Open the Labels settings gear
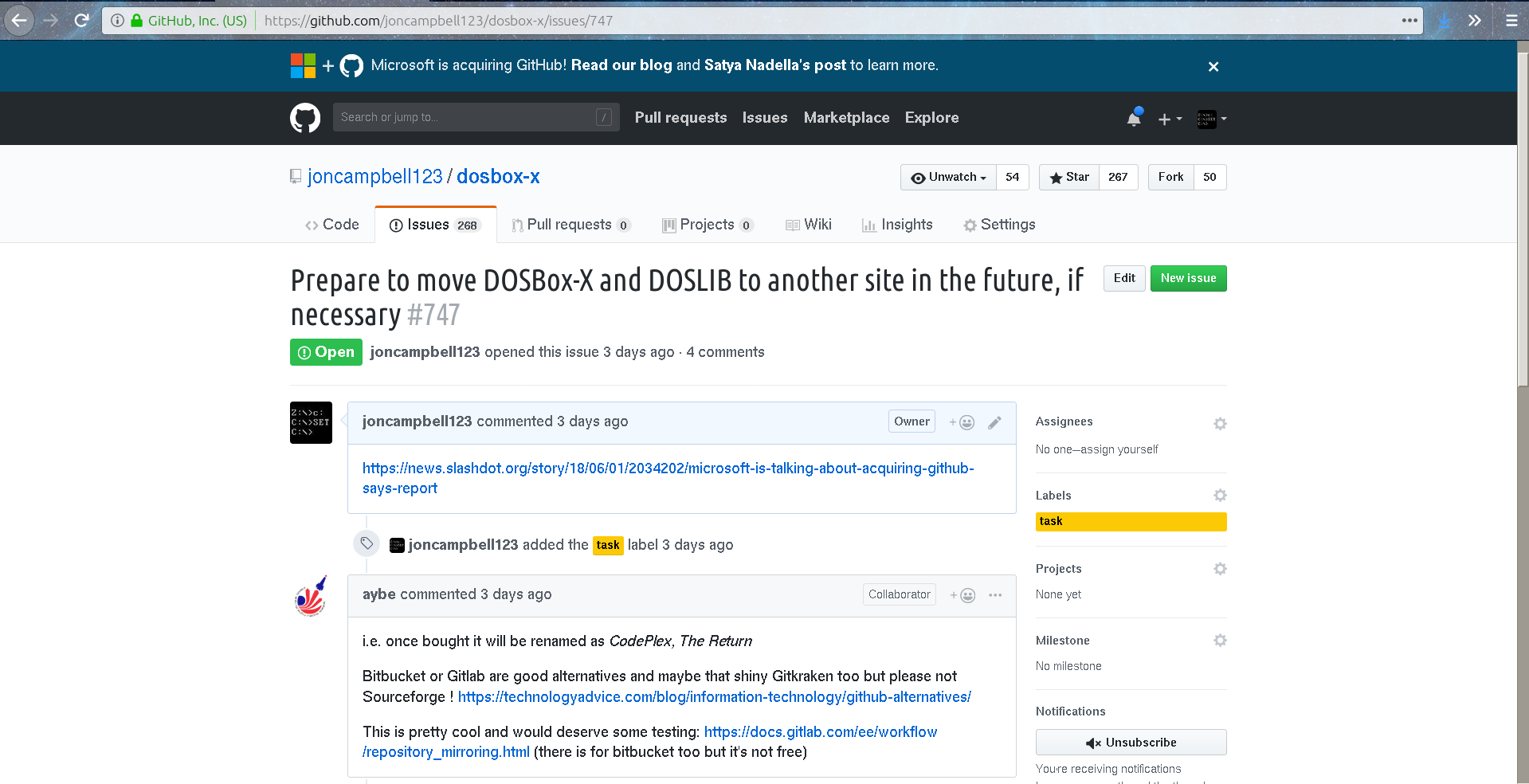The width and height of the screenshot is (1529, 784). click(1220, 495)
